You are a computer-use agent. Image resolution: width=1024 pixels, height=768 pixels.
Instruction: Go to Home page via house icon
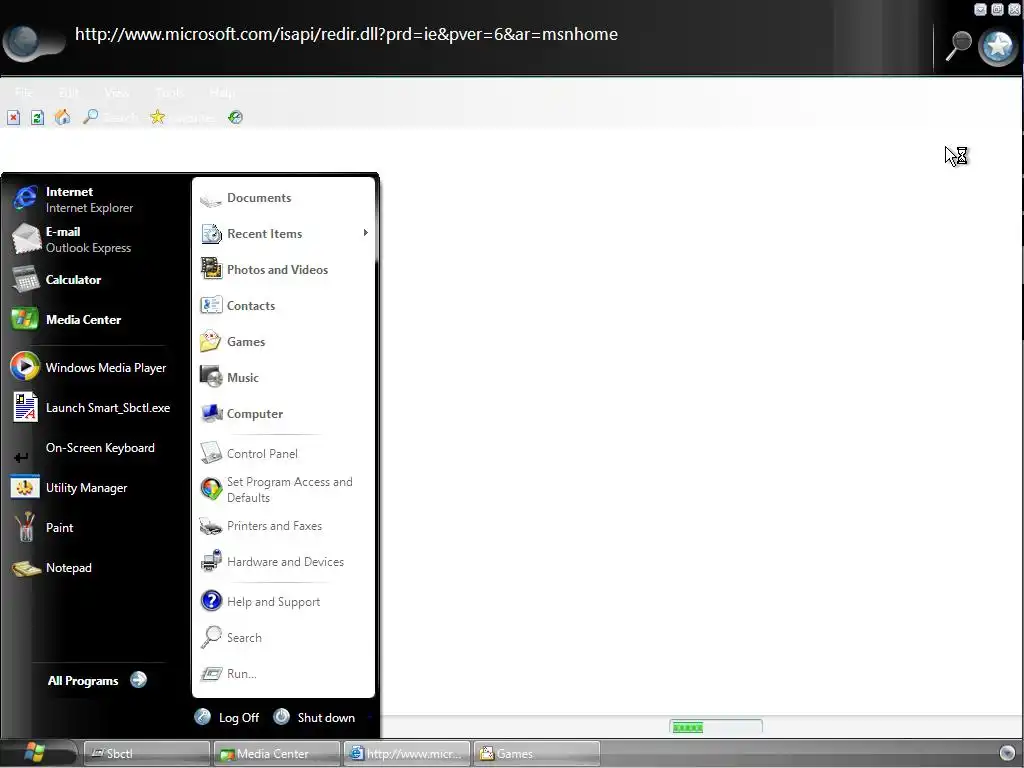pyautogui.click(x=62, y=117)
